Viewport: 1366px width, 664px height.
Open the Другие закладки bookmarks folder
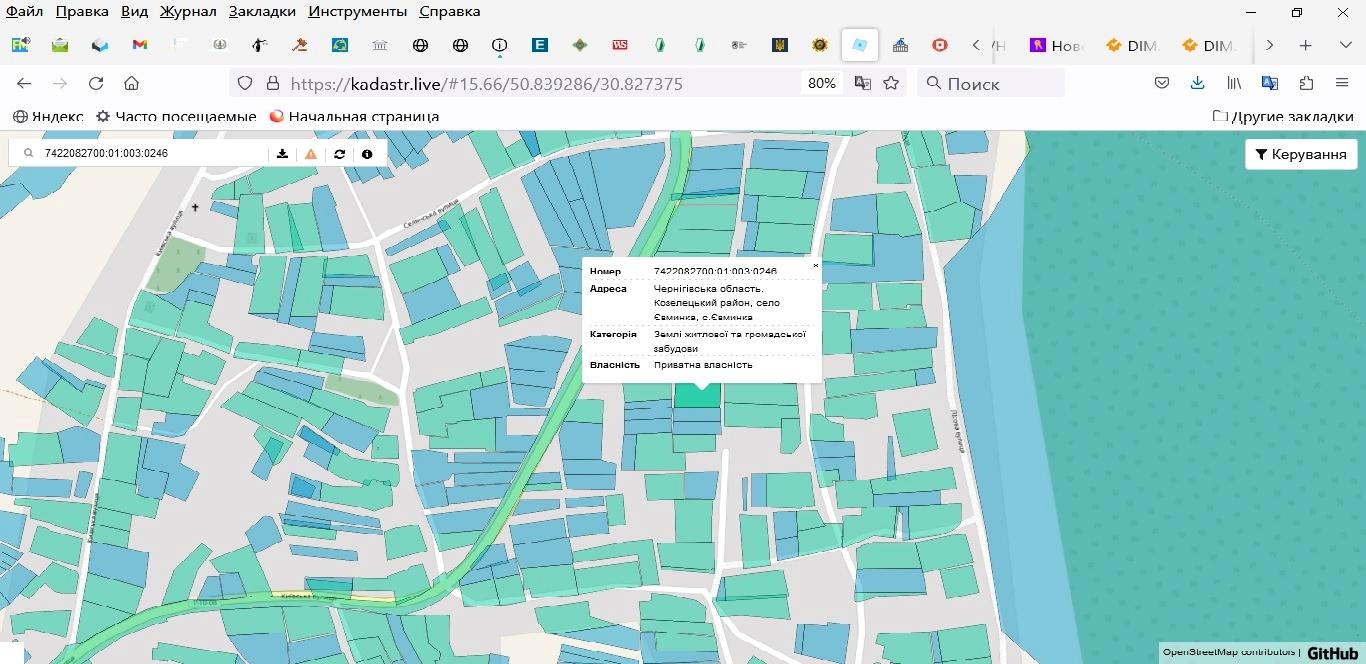tap(1283, 116)
